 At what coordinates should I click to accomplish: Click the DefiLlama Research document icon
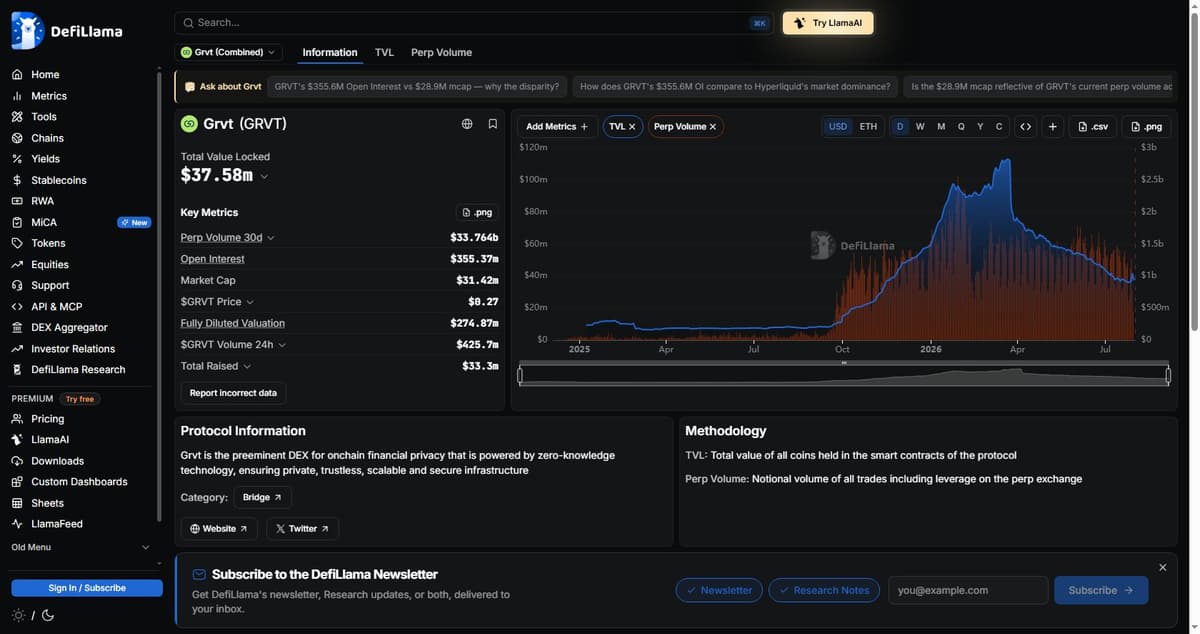pos(17,370)
